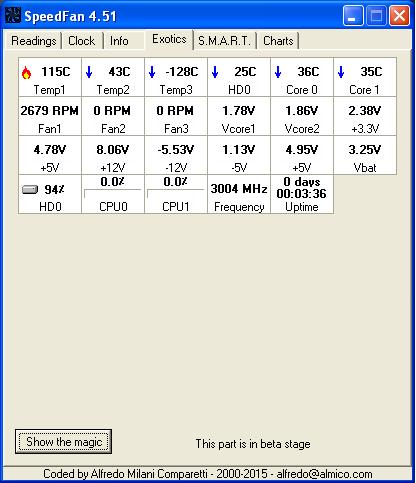Click the blue down arrow beside Temp3
Image resolution: width=416 pixels, height=483 pixels.
click(152, 72)
